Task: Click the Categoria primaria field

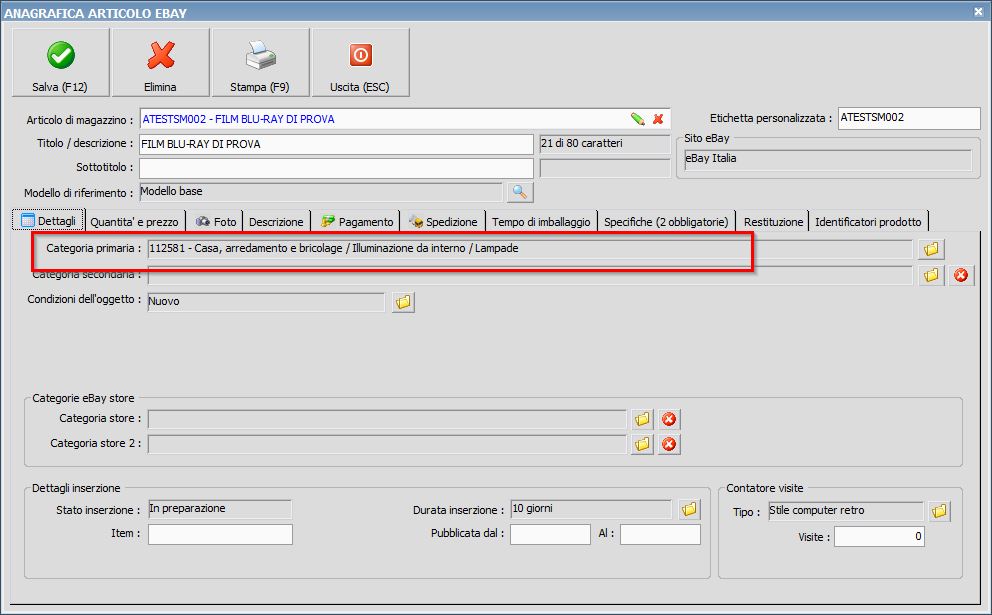Action: click(530, 249)
